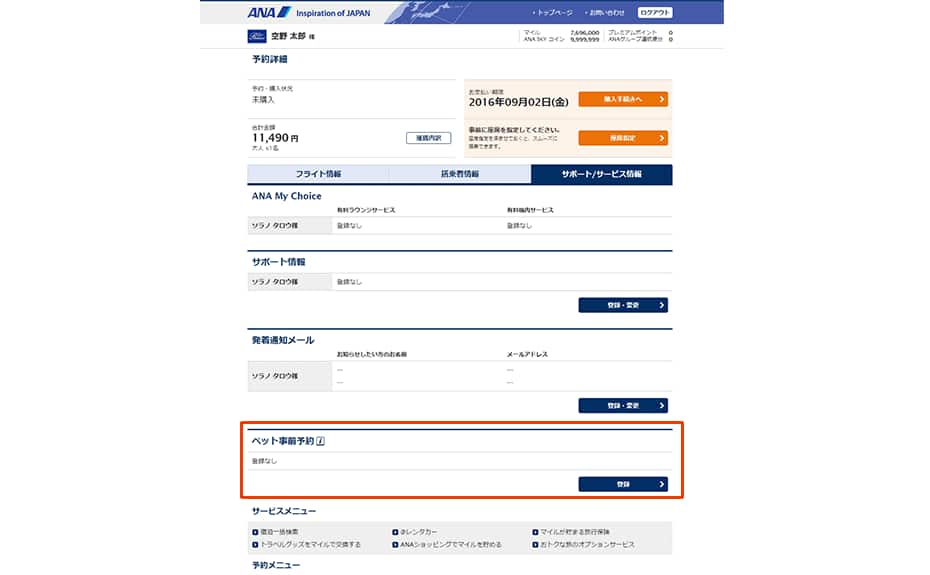
Task: Click the orange purchase procedure button
Action: [x=623, y=99]
